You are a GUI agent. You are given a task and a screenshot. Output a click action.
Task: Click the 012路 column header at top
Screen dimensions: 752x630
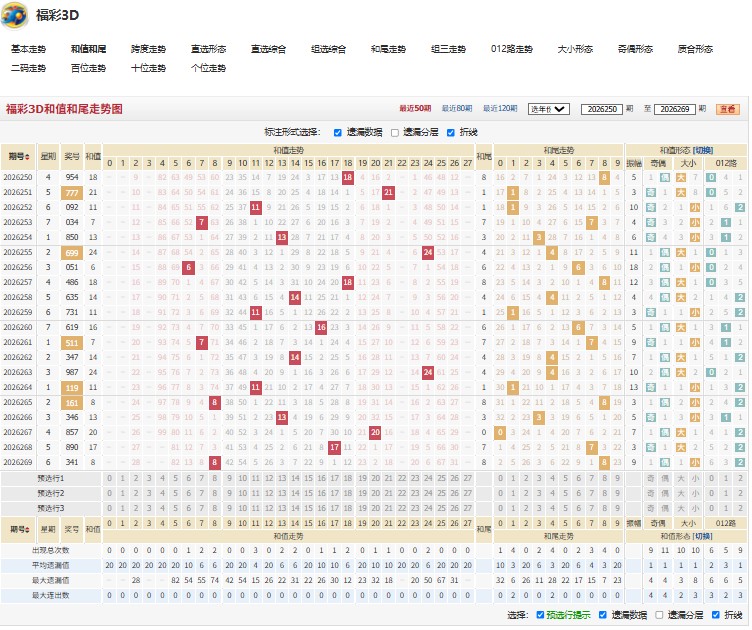pyautogui.click(x=726, y=163)
